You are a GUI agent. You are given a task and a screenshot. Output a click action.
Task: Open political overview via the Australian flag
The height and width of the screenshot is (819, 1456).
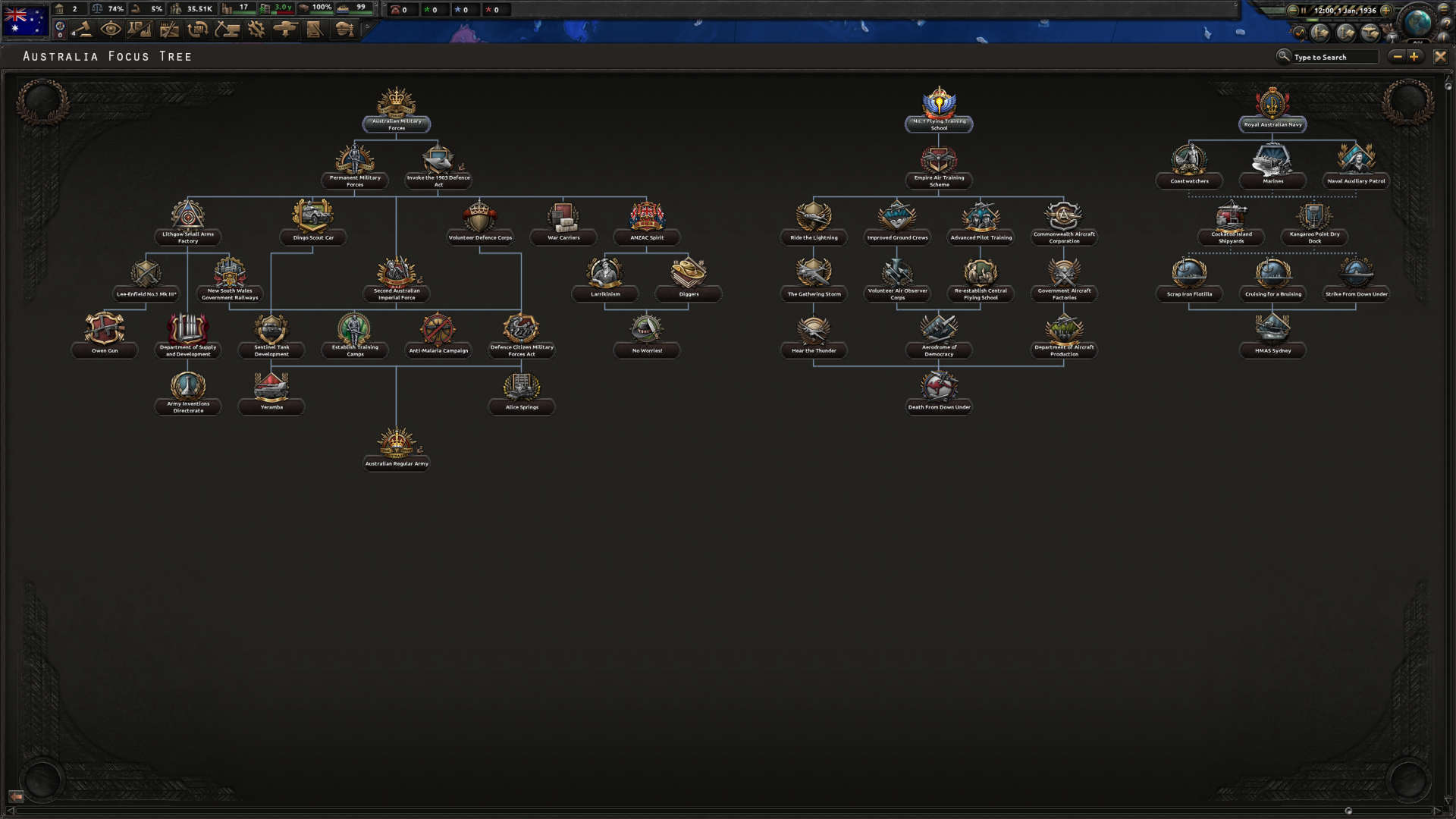click(x=25, y=20)
